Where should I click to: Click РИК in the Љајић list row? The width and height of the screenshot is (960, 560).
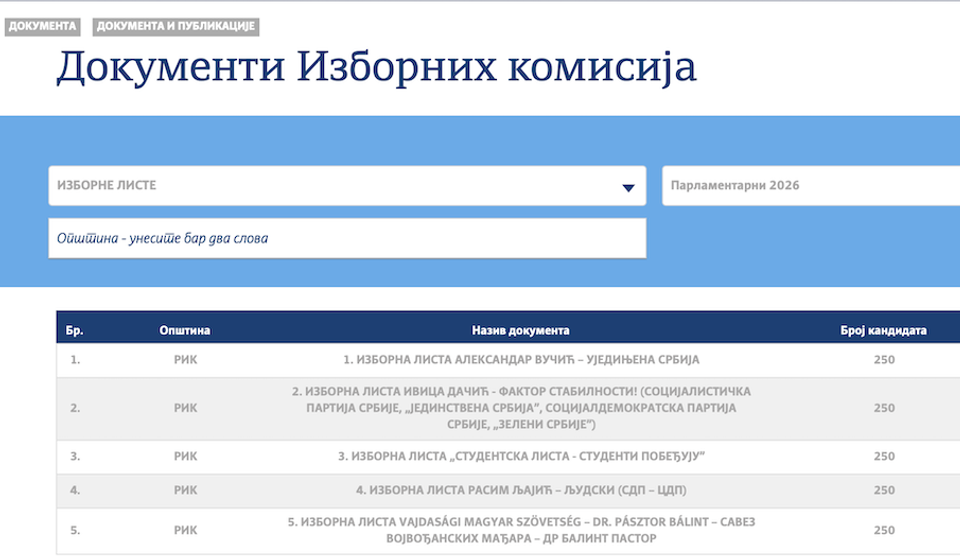tap(186, 490)
